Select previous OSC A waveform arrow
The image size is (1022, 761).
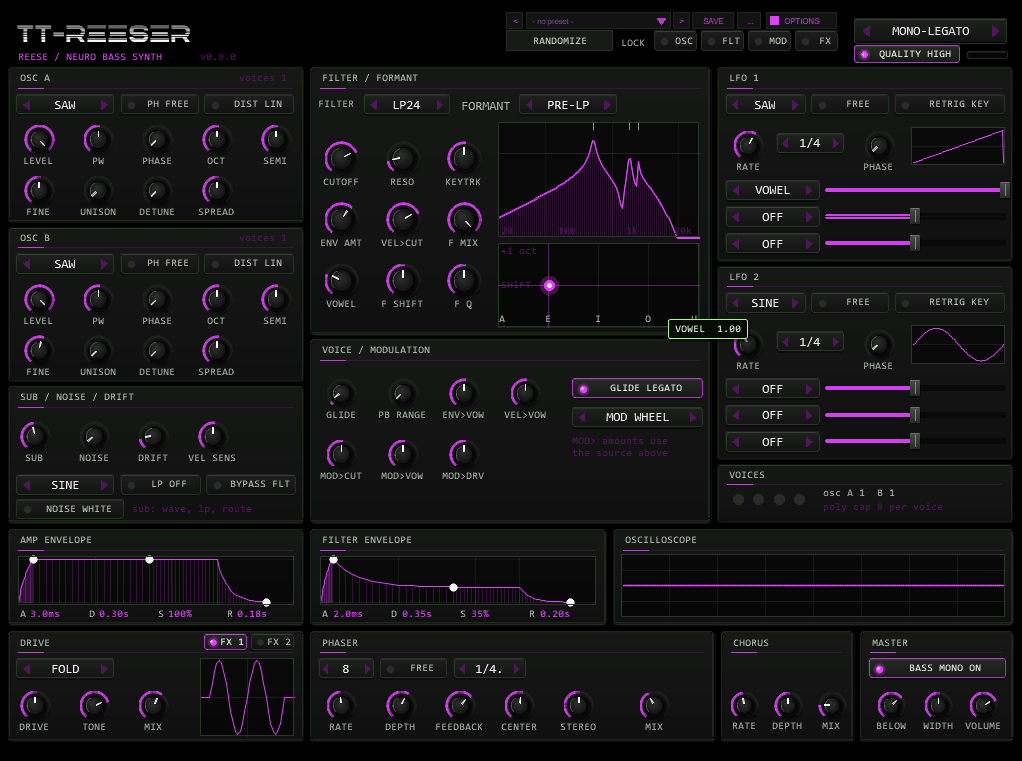27,104
